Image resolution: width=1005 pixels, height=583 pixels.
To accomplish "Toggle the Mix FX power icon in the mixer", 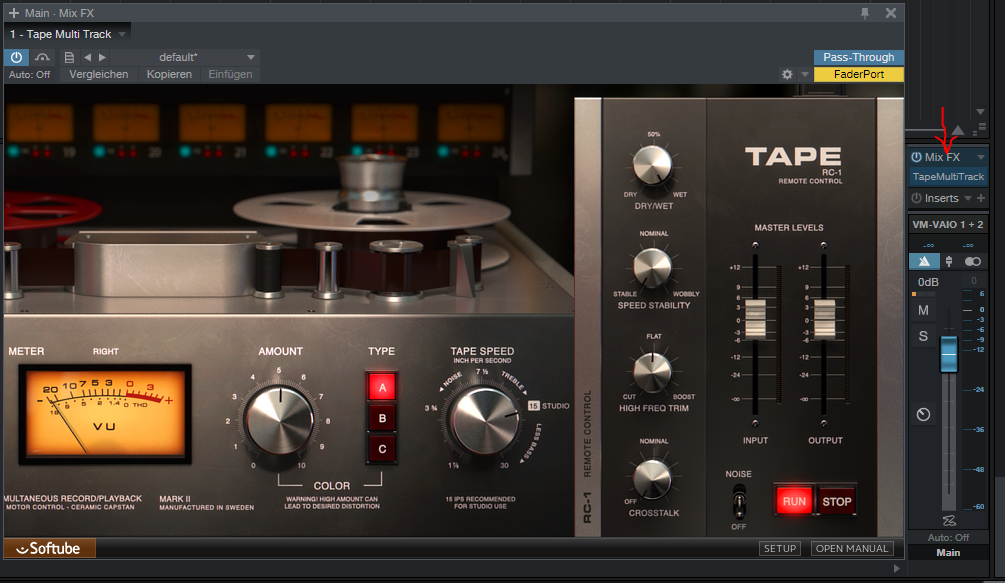I will 917,157.
